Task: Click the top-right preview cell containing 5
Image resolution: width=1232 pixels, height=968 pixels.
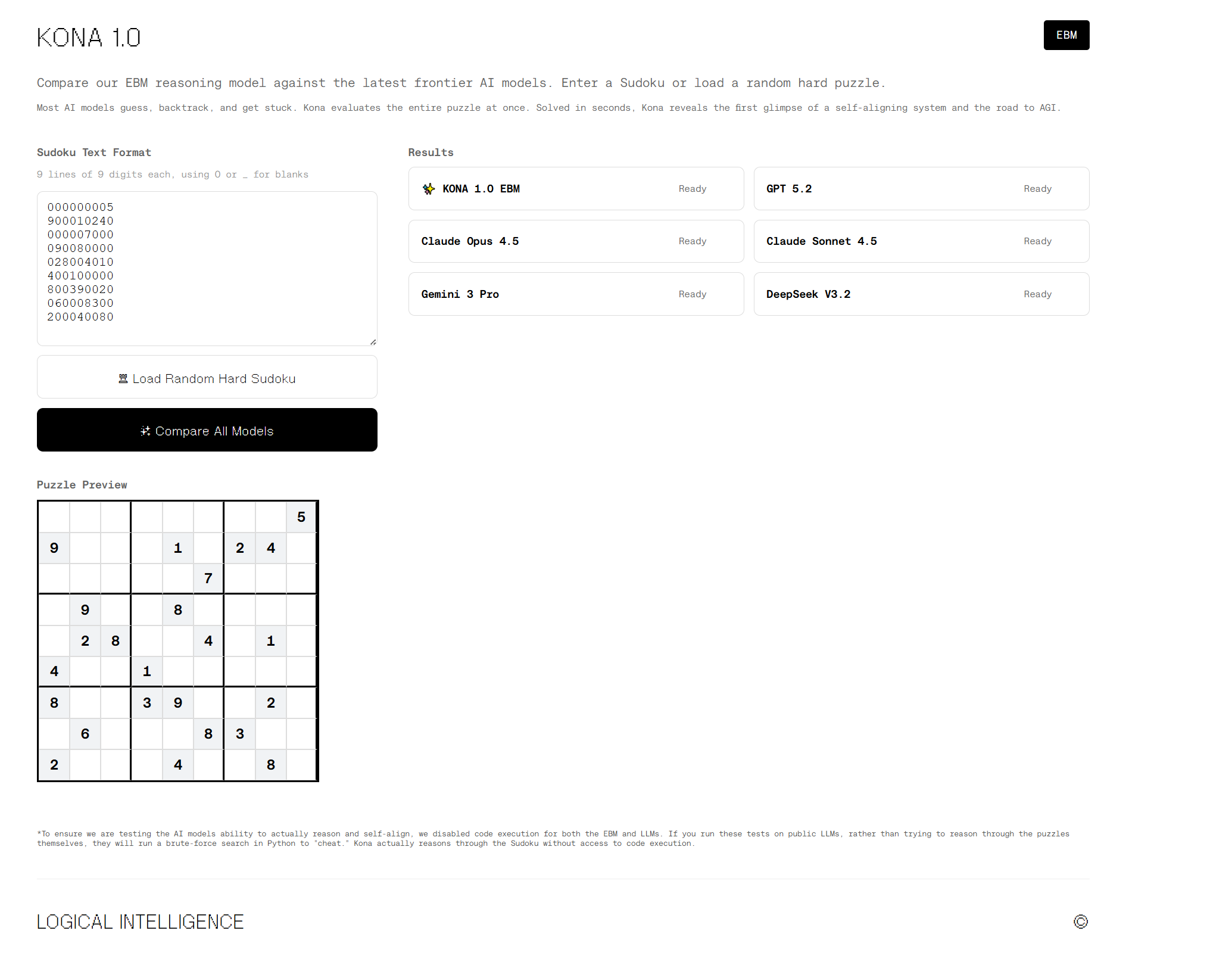Action: 301,517
